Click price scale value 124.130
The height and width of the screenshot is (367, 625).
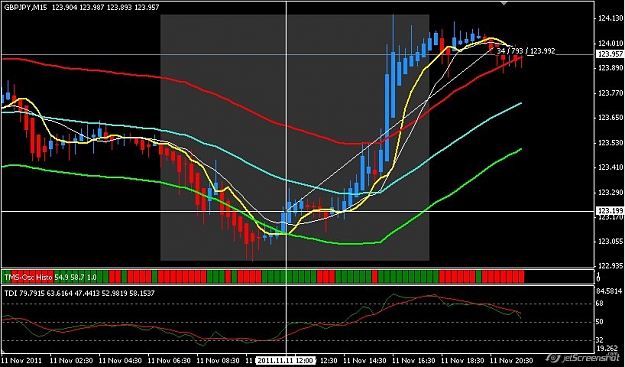(610, 18)
